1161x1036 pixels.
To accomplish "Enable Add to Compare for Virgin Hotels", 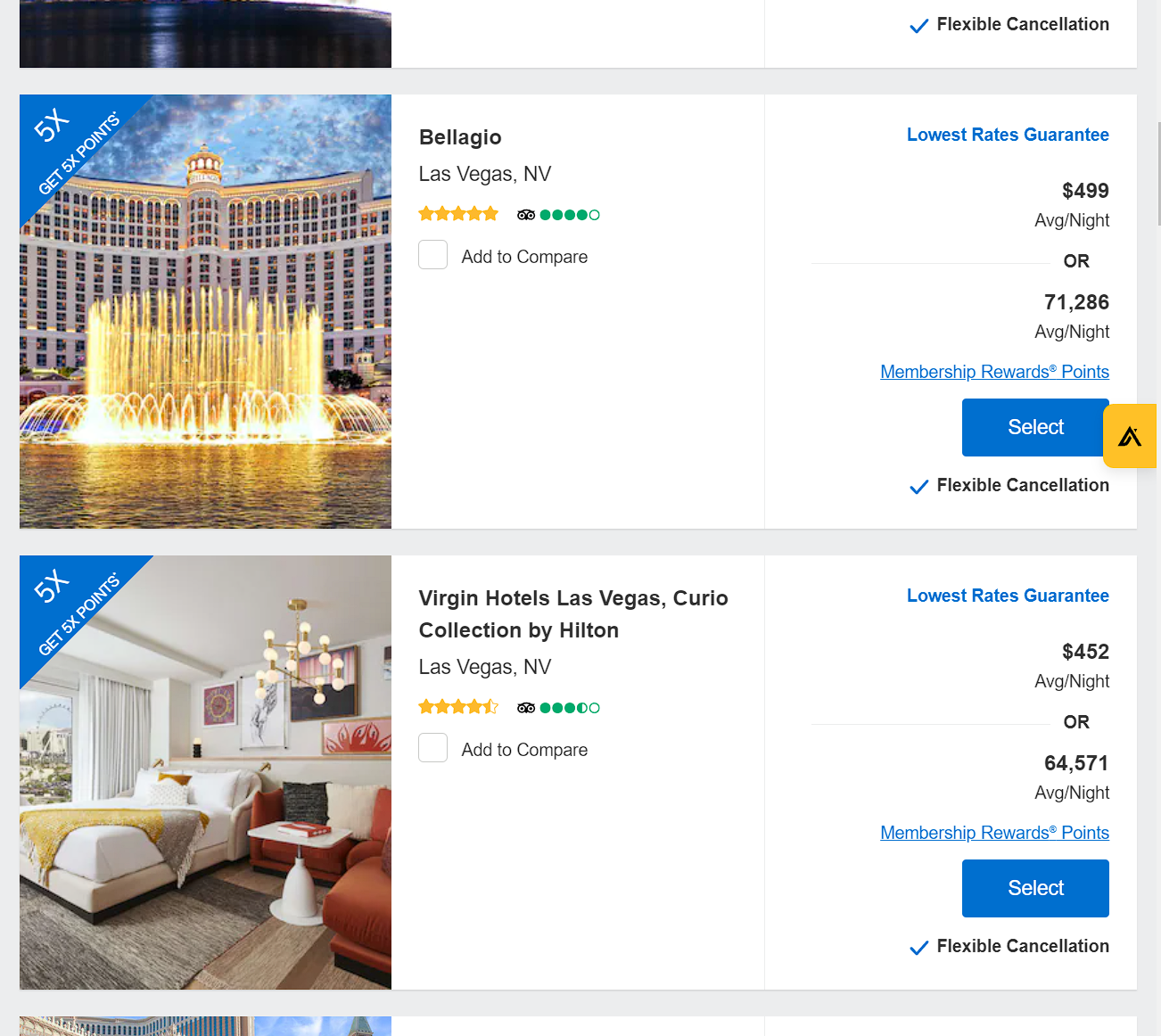I will 432,748.
